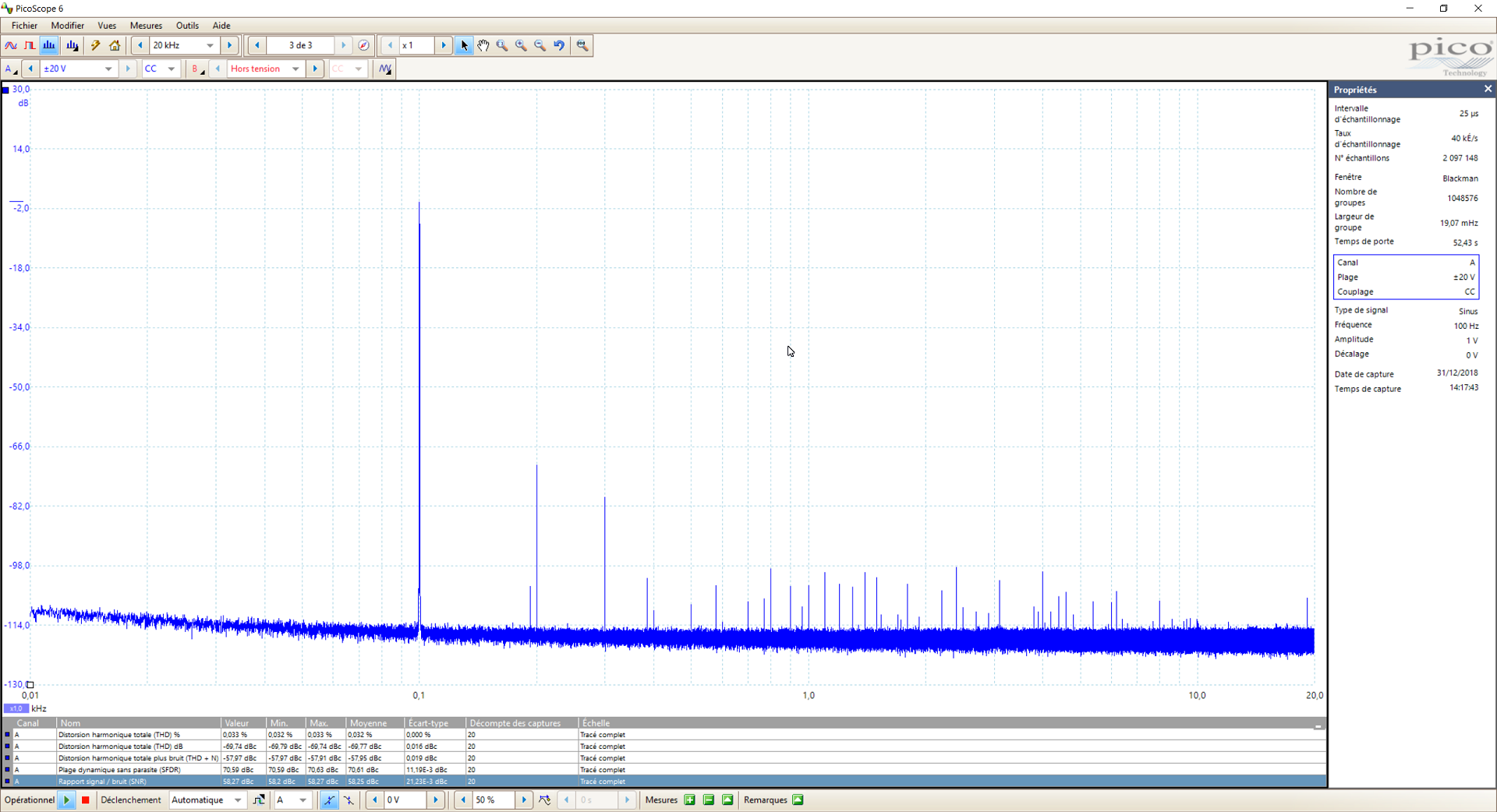The height and width of the screenshot is (812, 1497).
Task: Open Remarques notes icon
Action: pyautogui.click(x=798, y=800)
